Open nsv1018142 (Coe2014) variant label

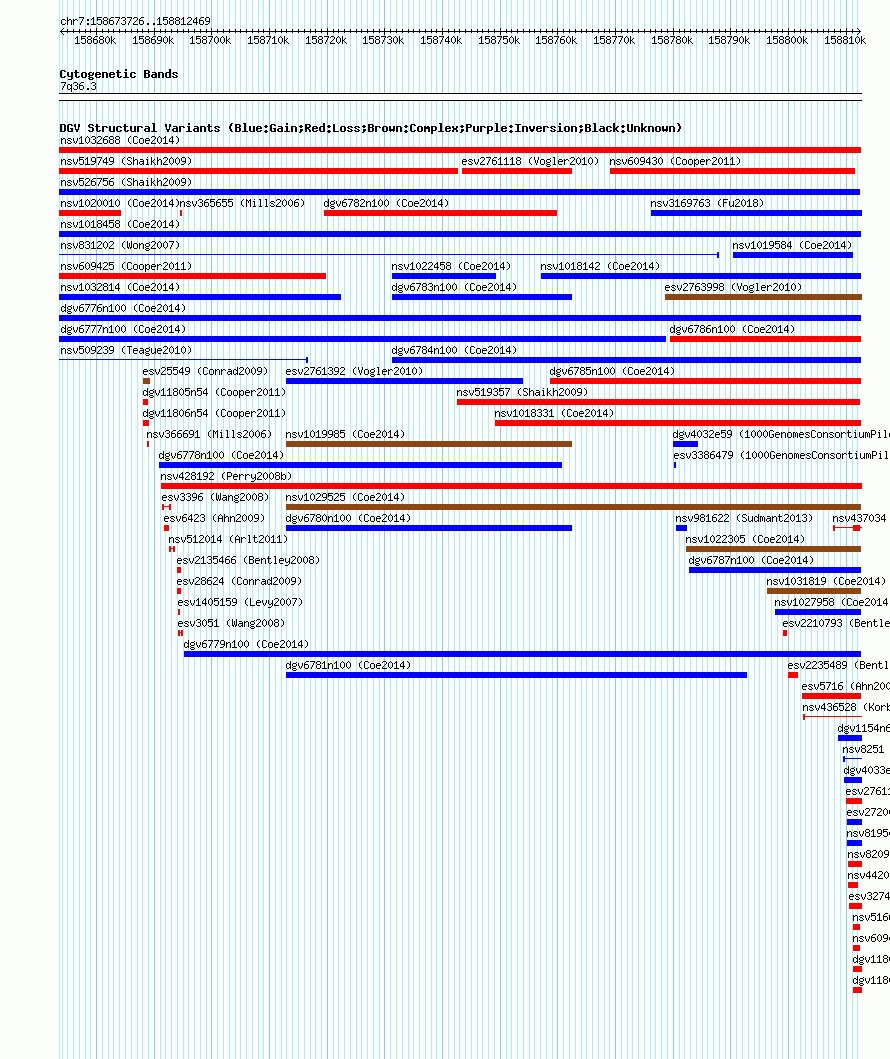pyautogui.click(x=600, y=266)
